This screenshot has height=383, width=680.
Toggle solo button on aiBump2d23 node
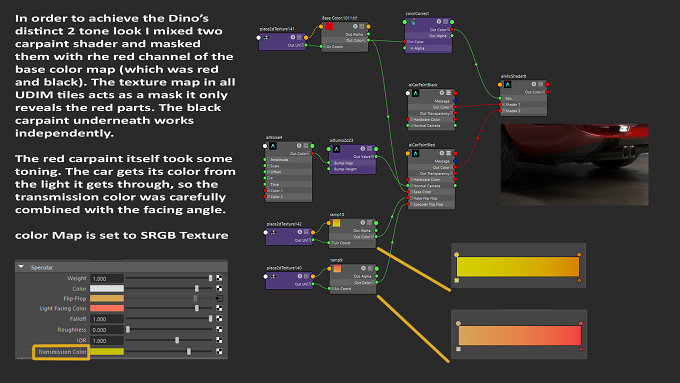(363, 149)
